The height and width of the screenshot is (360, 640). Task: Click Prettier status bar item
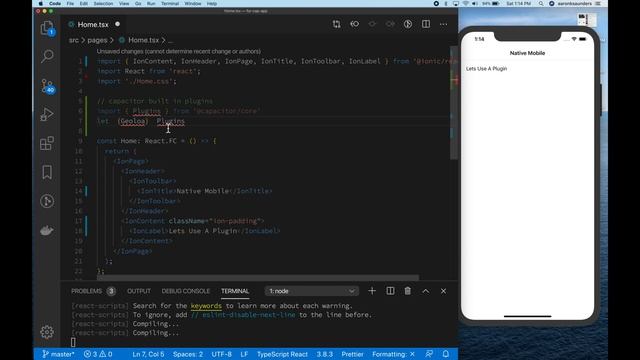(x=352, y=354)
